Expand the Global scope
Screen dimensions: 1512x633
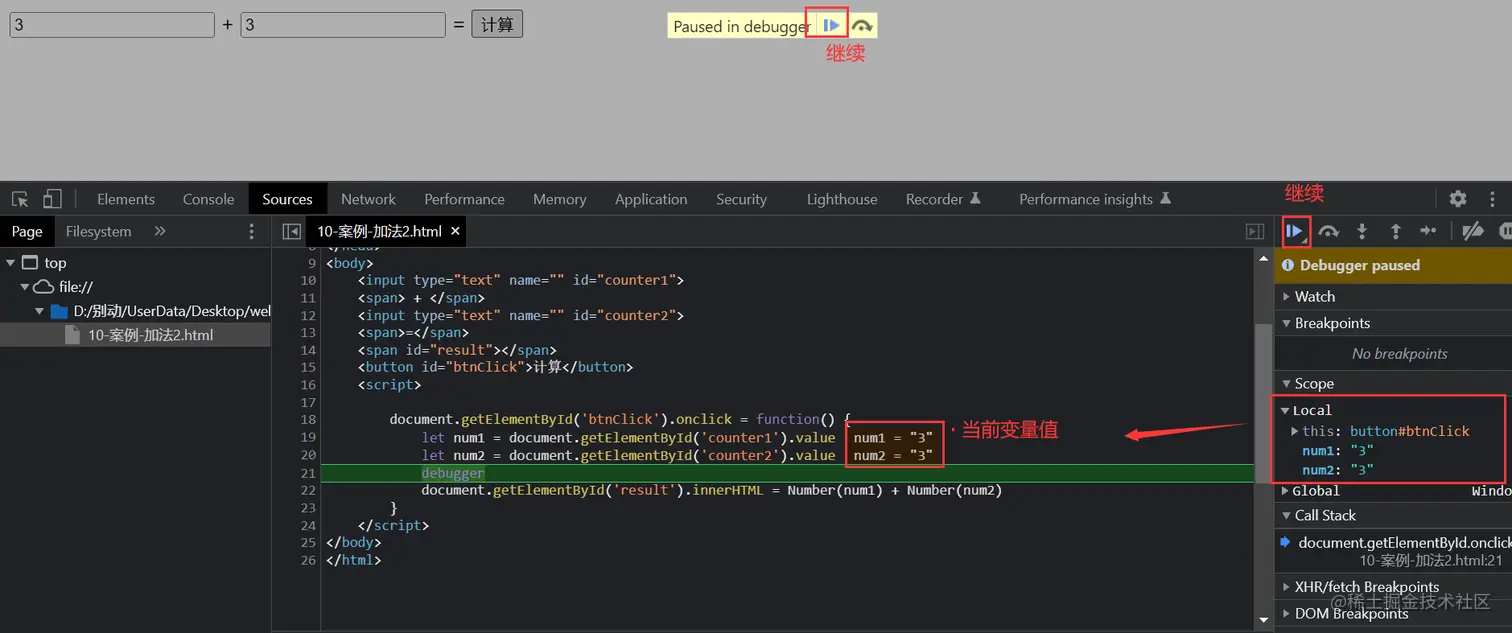tap(1285, 490)
